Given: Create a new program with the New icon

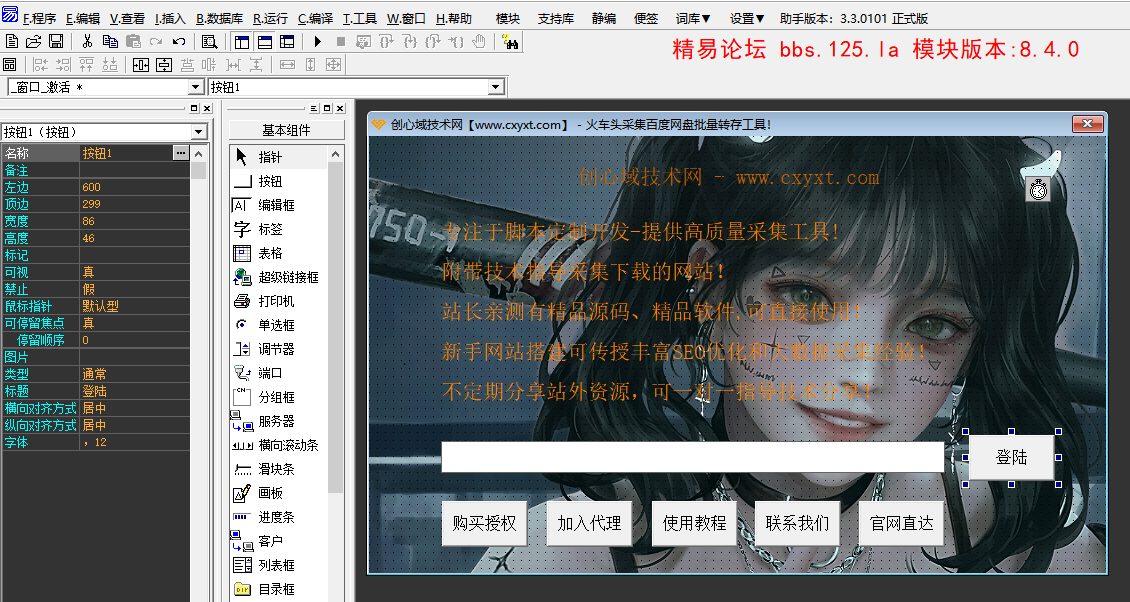Looking at the screenshot, I should point(11,42).
